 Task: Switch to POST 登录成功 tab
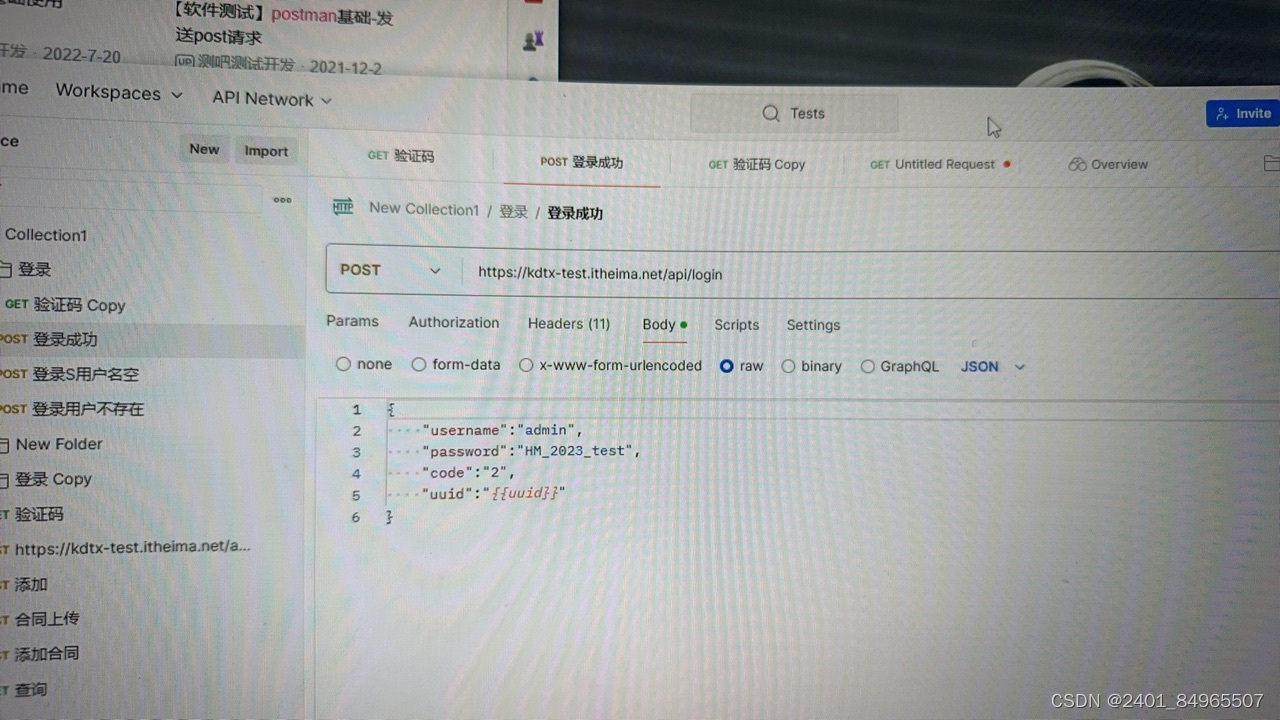[x=582, y=162]
